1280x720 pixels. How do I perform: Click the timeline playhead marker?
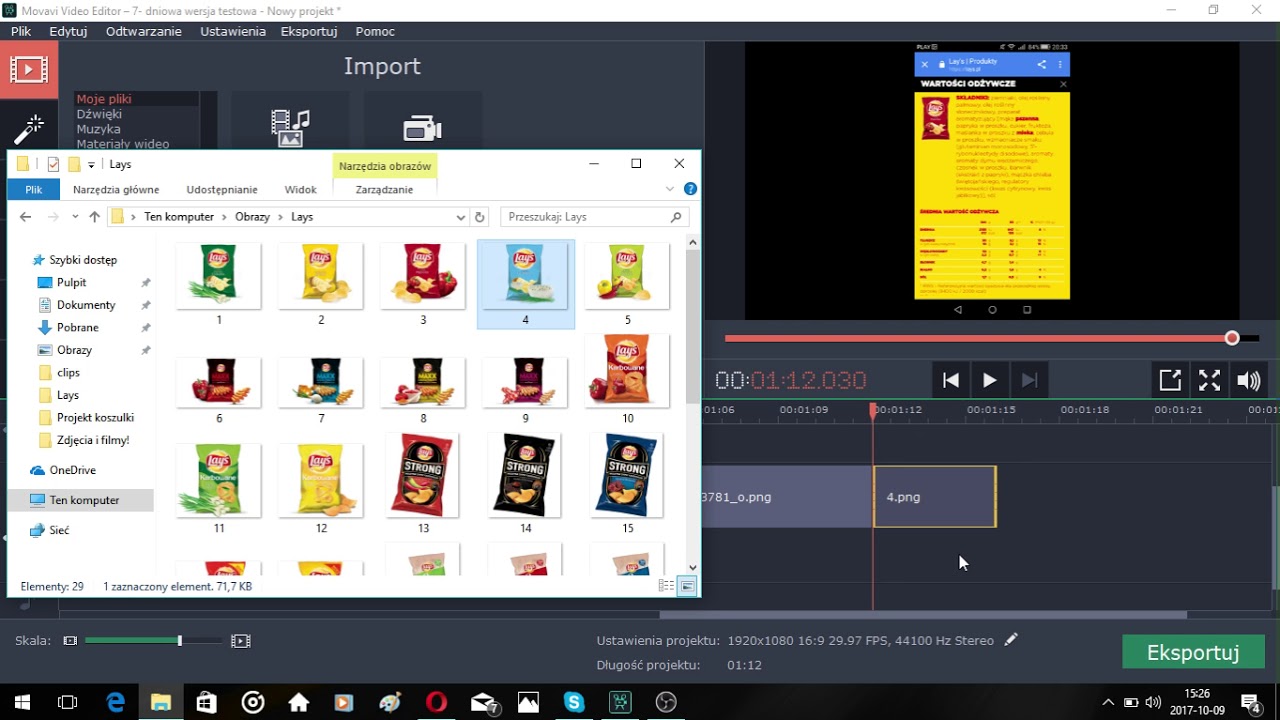pyautogui.click(x=873, y=410)
